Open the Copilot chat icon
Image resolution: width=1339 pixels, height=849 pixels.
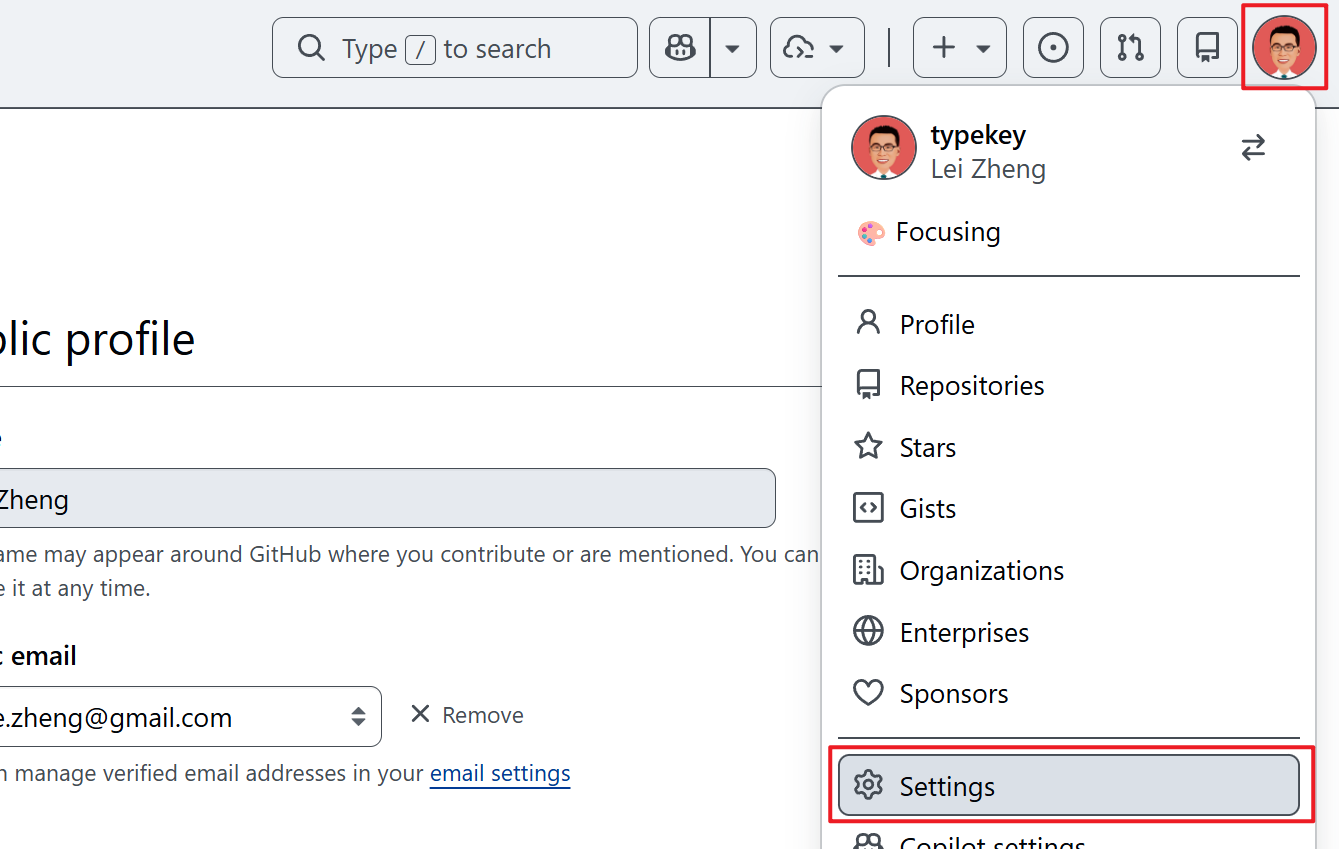tap(680, 47)
